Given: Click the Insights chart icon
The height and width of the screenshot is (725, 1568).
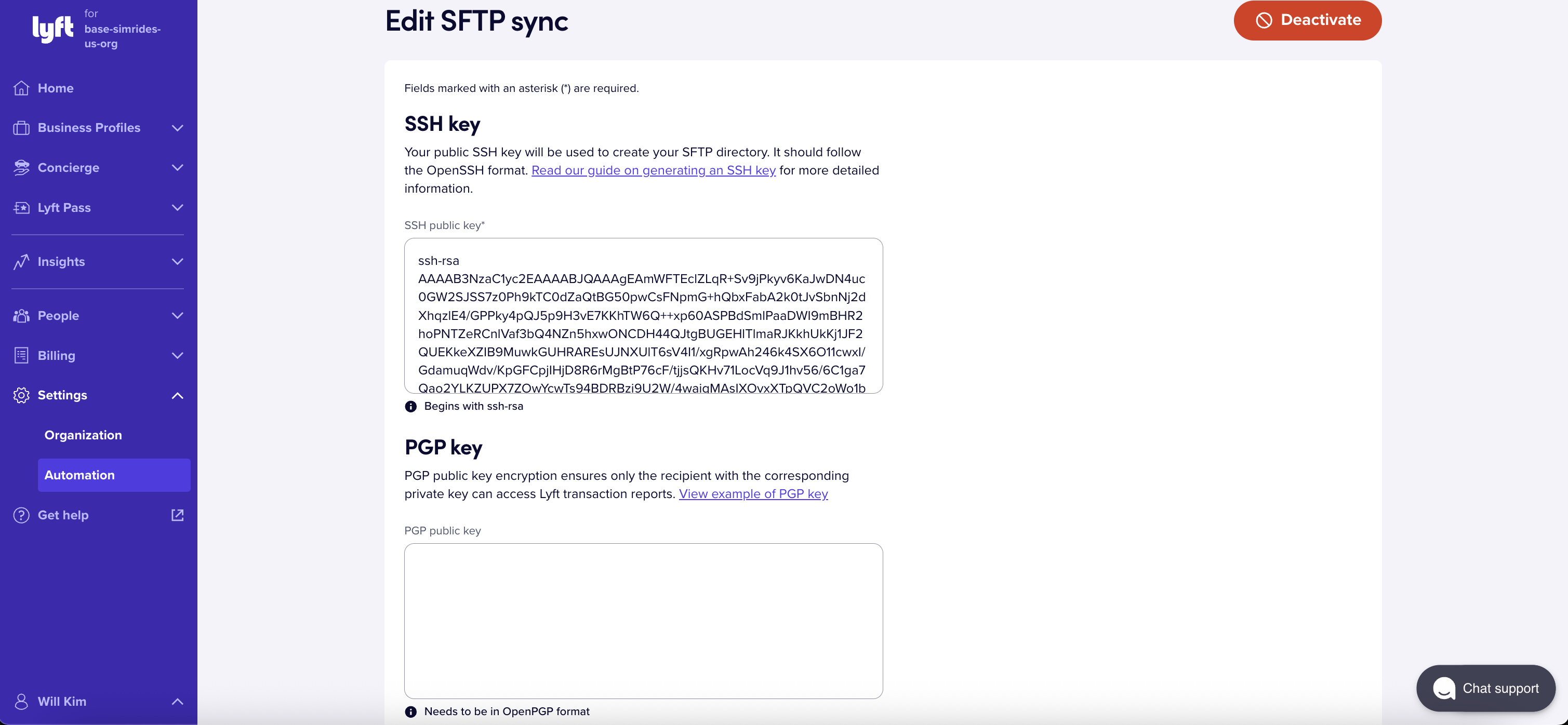Looking at the screenshot, I should click(x=21, y=262).
